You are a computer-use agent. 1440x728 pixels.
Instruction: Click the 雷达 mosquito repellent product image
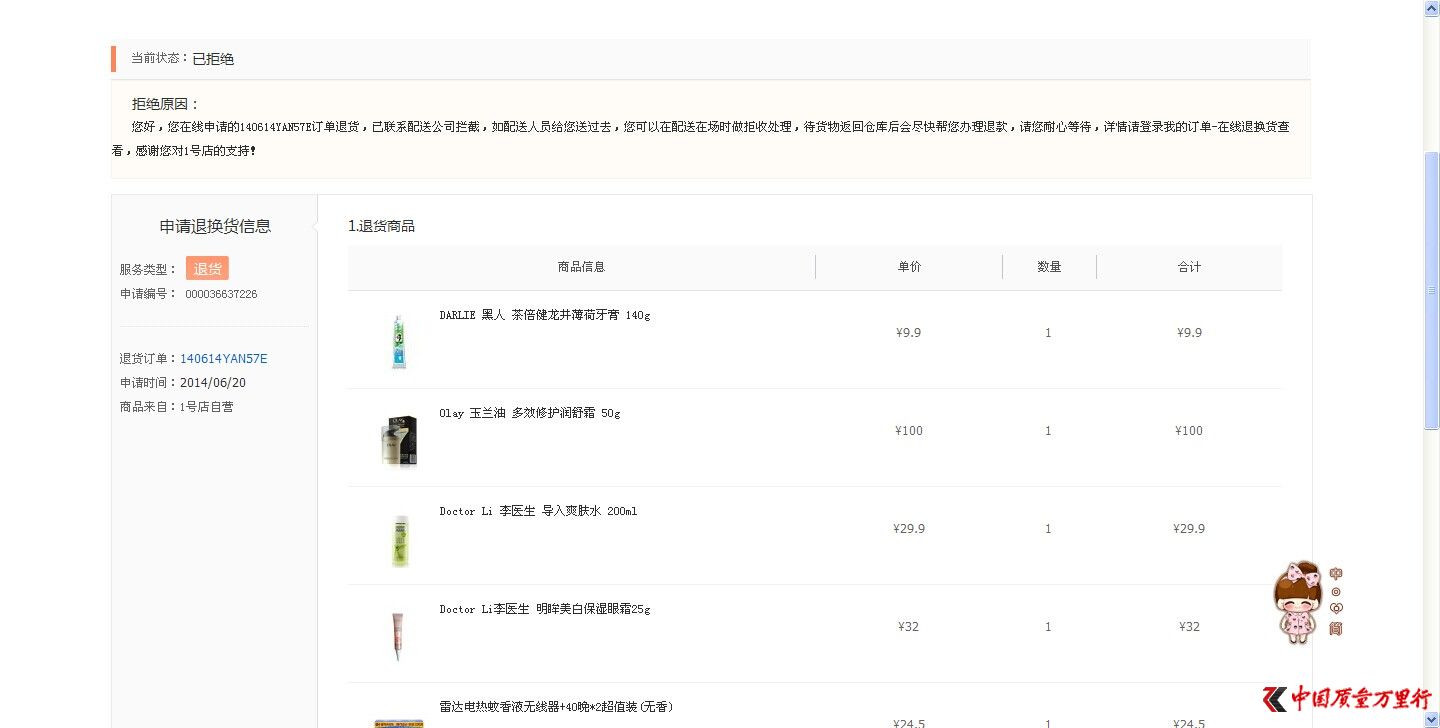pyautogui.click(x=398, y=722)
